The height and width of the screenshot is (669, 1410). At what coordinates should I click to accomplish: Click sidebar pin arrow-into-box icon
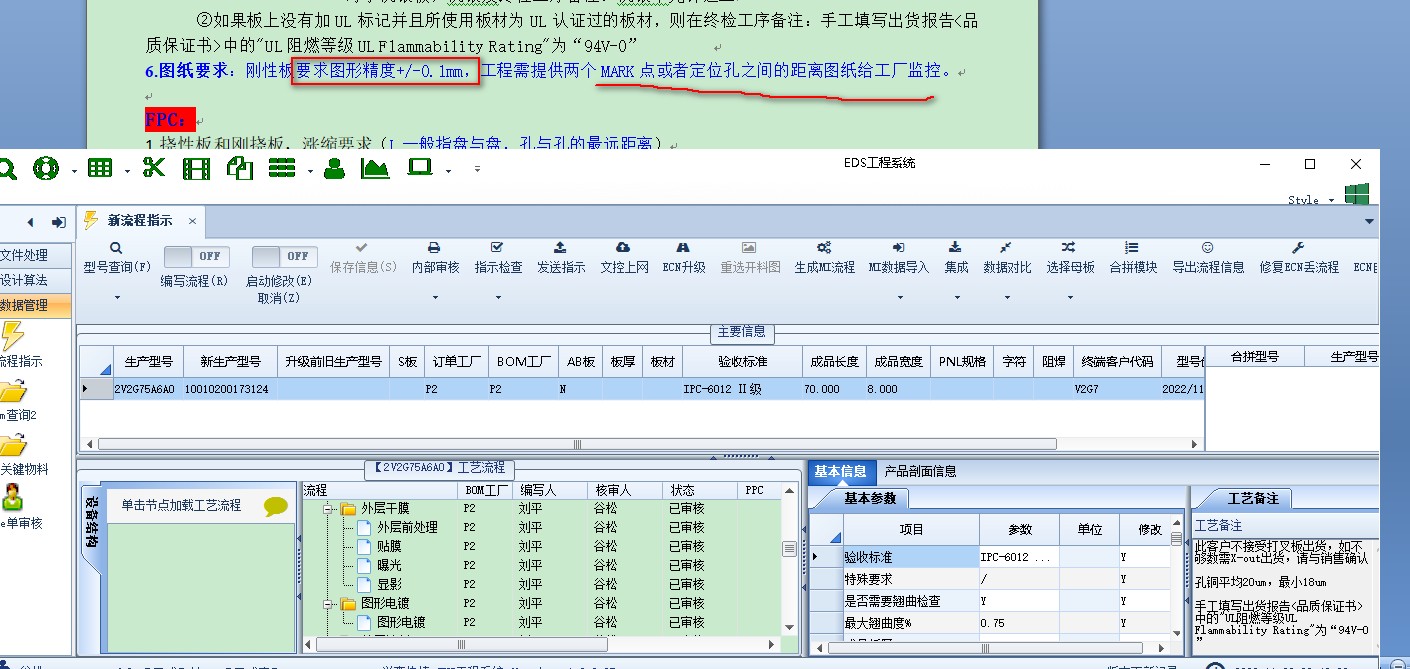click(59, 222)
